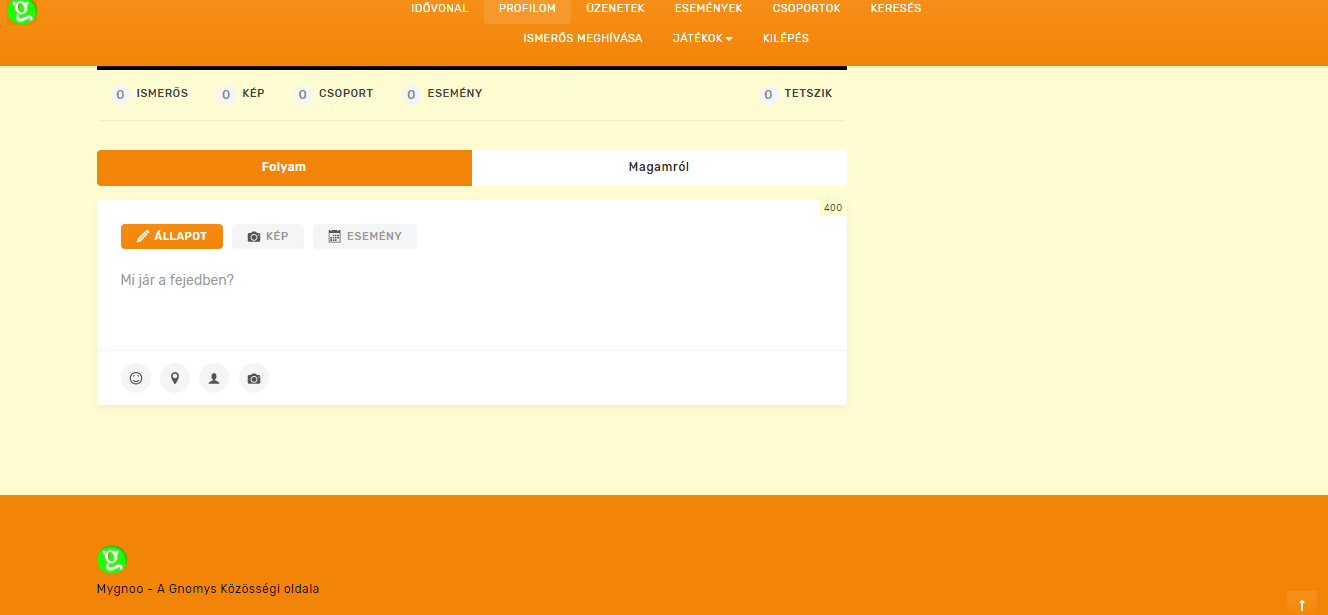1328x615 pixels.
Task: Click the smiley emoji icon
Action: pyautogui.click(x=136, y=379)
